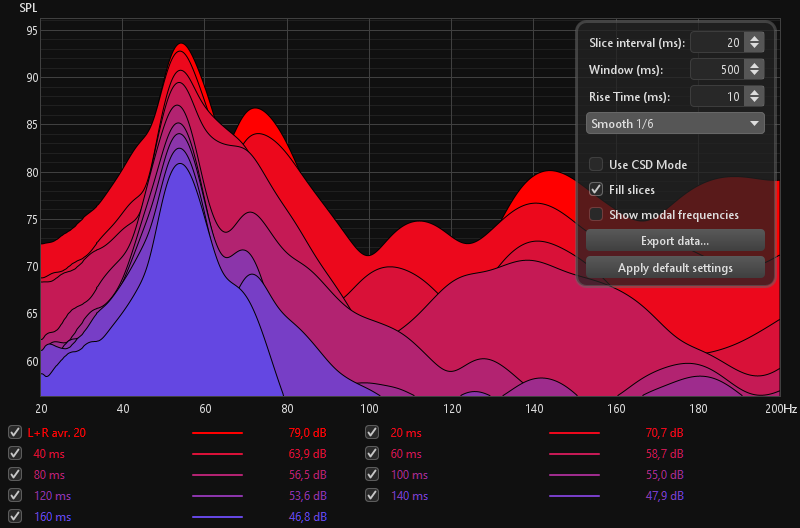
Task: Enable Show modal frequencies checkbox
Action: tap(596, 215)
